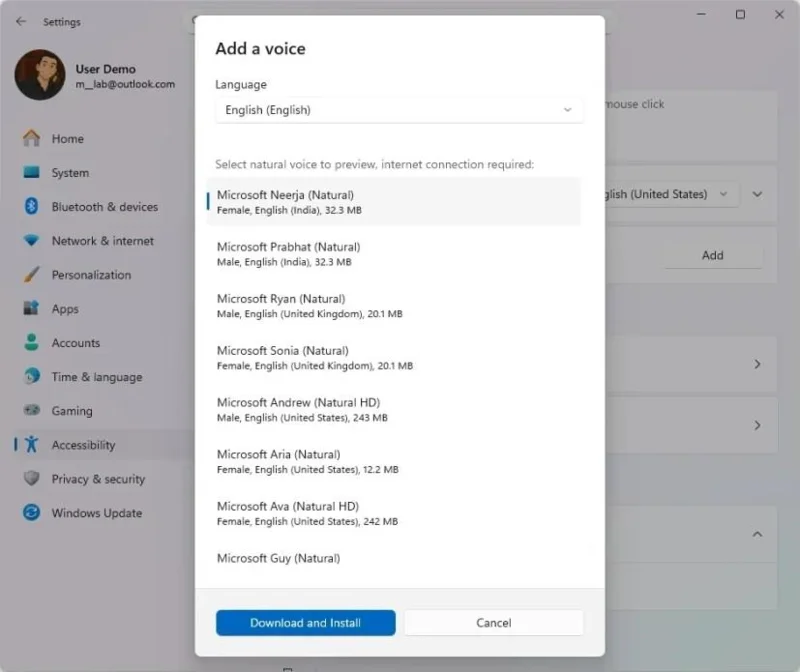Click the Download and Install button

tap(306, 623)
